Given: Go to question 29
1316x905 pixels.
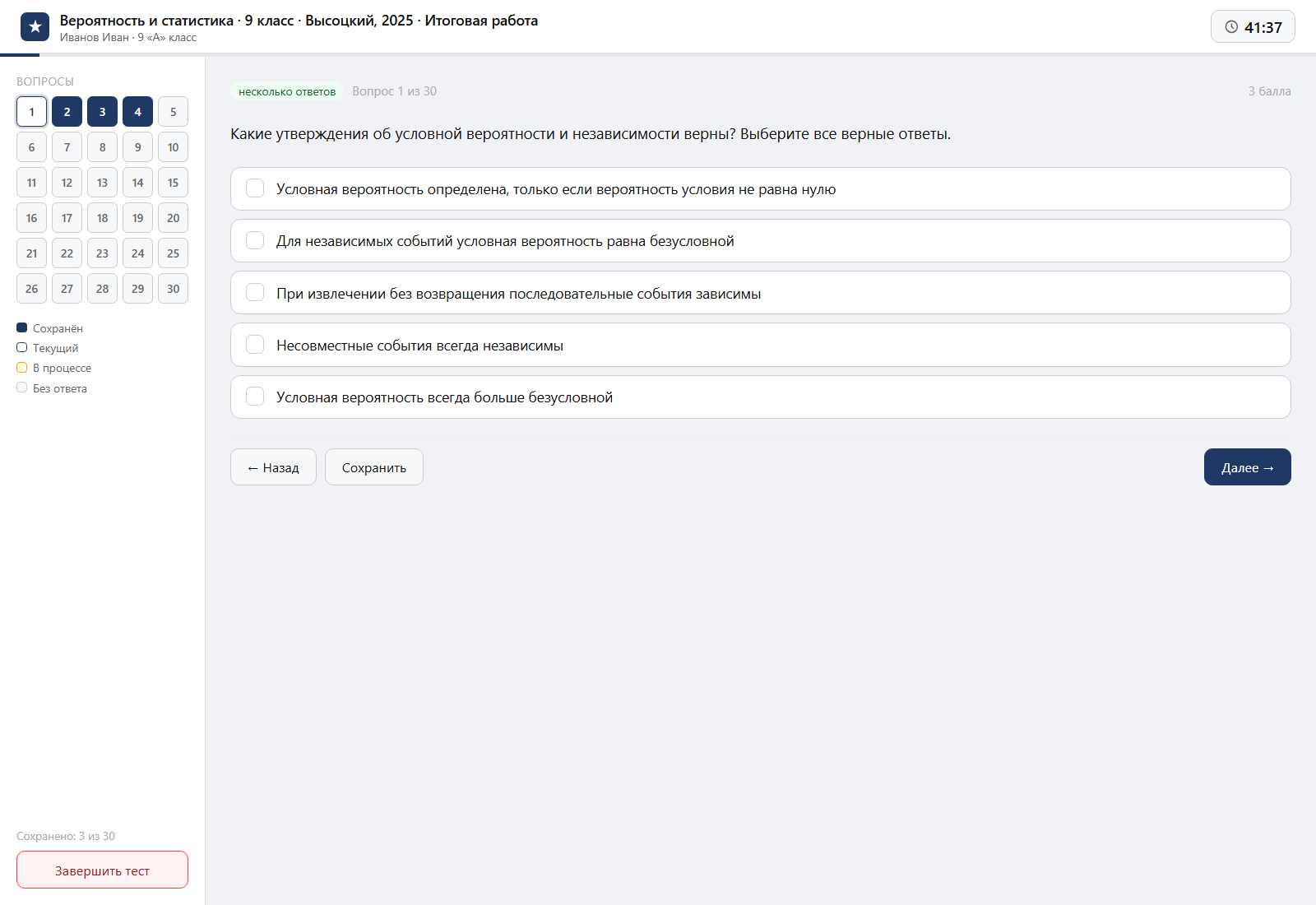Looking at the screenshot, I should pos(137,289).
